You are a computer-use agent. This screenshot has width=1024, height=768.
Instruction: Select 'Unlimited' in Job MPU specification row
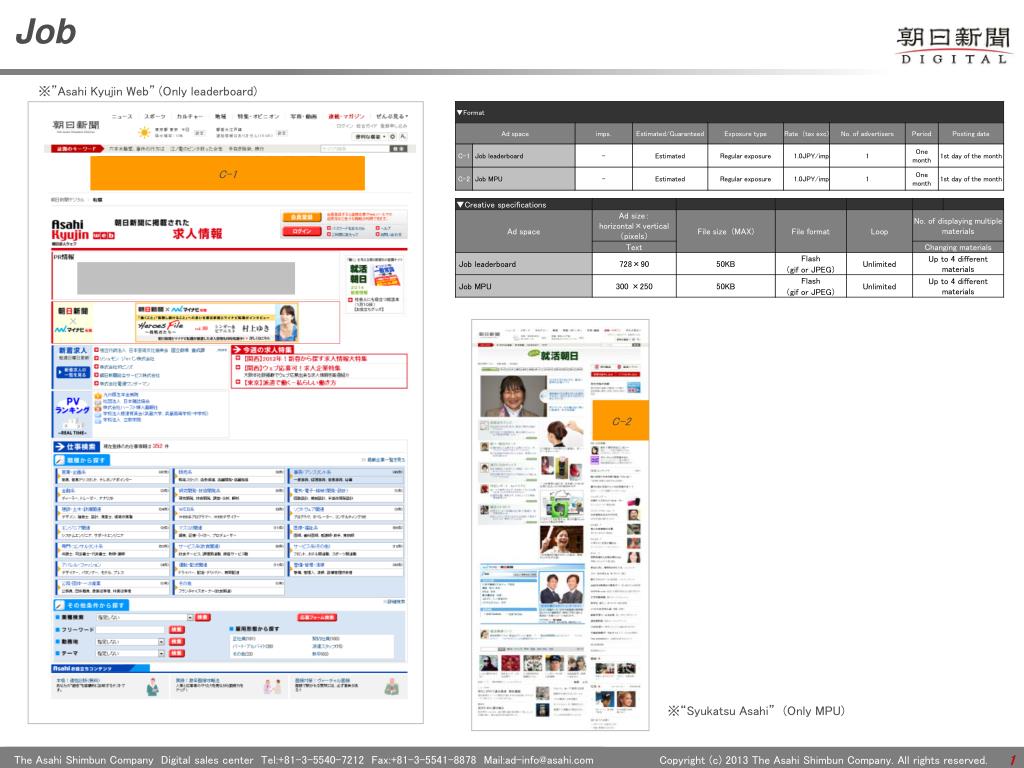[879, 286]
